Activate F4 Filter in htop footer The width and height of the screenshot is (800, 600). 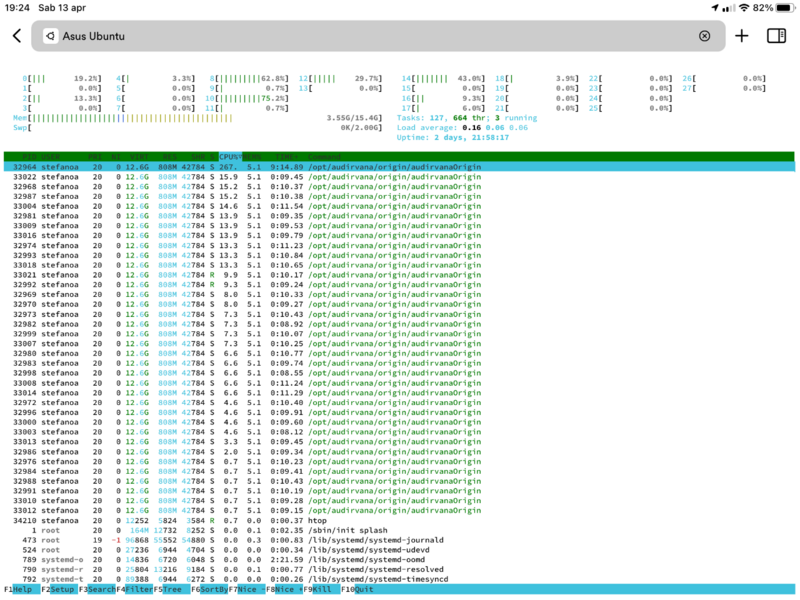tap(135, 589)
